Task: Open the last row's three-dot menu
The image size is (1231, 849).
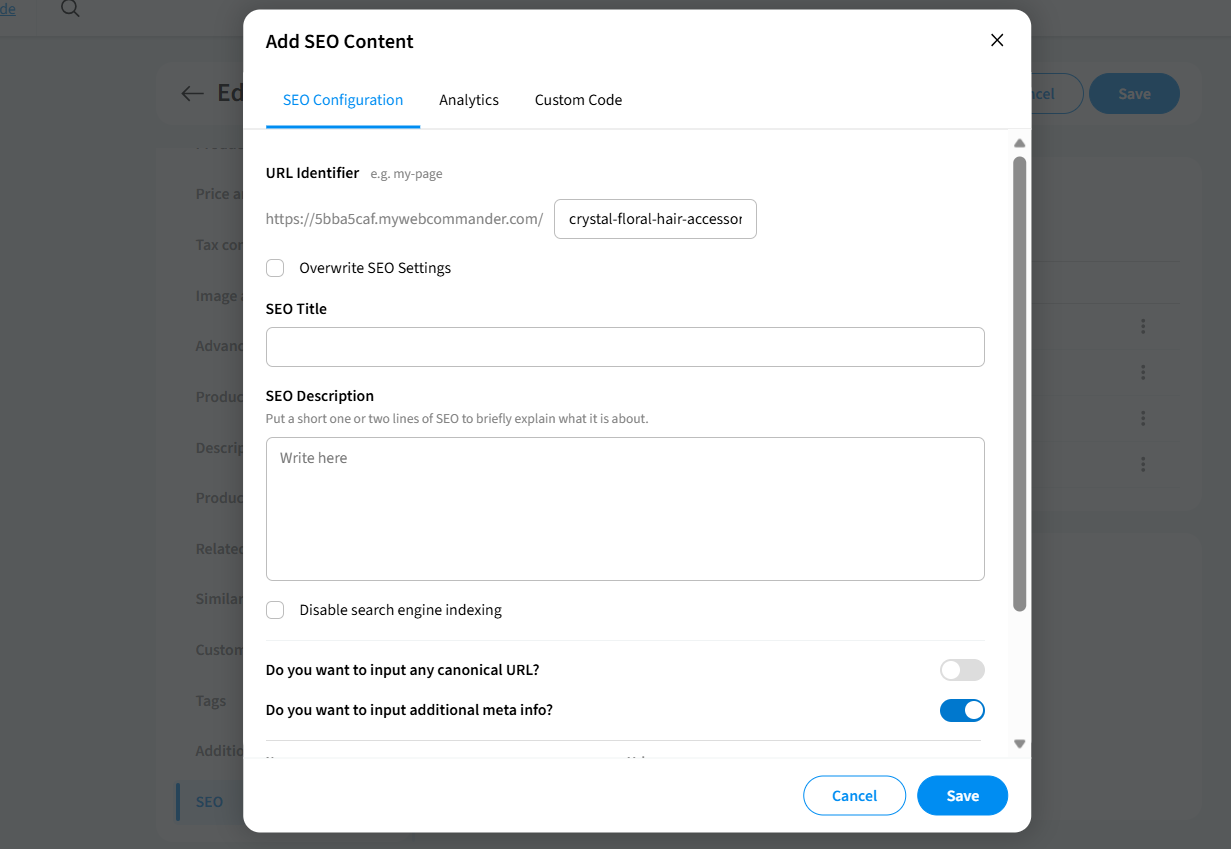Action: tap(1142, 464)
